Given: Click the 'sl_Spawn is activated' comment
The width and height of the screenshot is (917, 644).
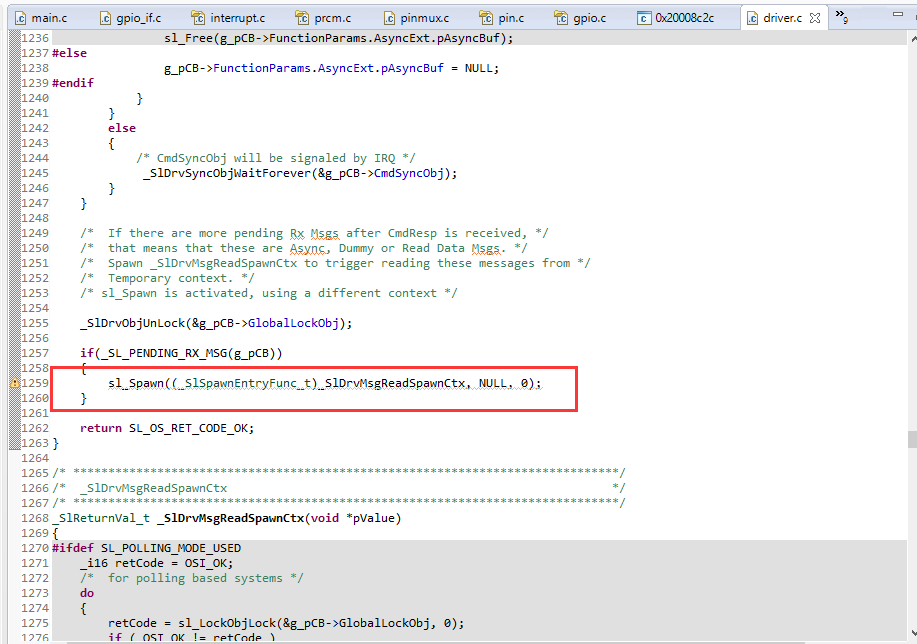Looking at the screenshot, I should 268,293.
